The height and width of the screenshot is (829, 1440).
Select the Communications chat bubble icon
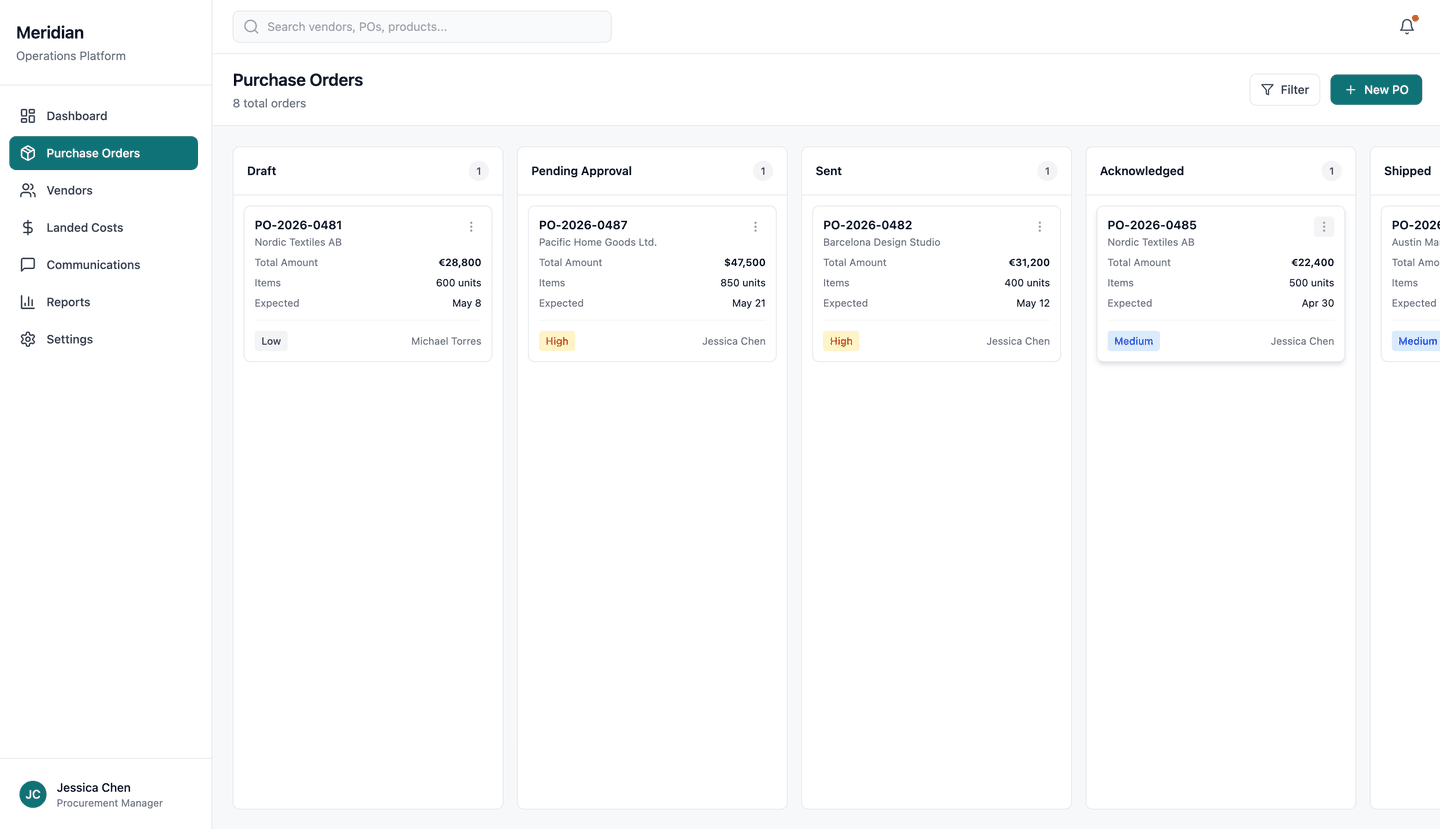(x=28, y=264)
